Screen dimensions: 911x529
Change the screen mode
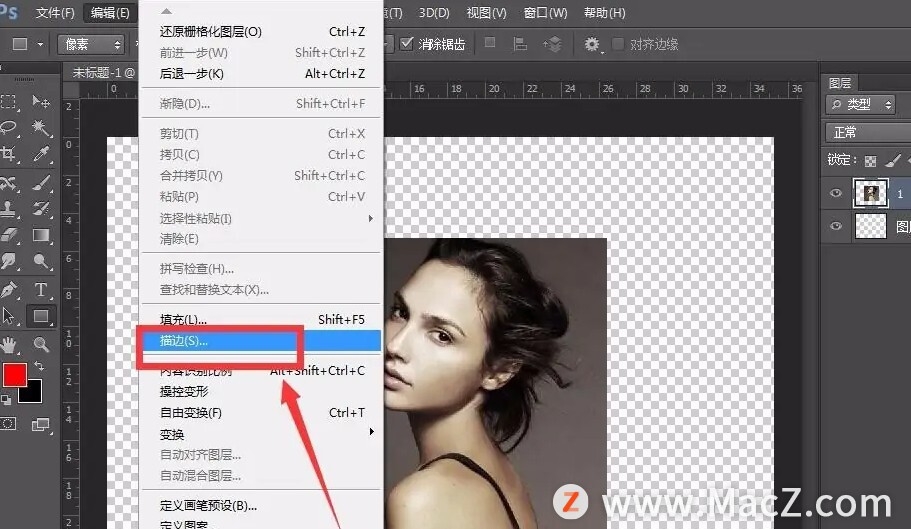41,424
